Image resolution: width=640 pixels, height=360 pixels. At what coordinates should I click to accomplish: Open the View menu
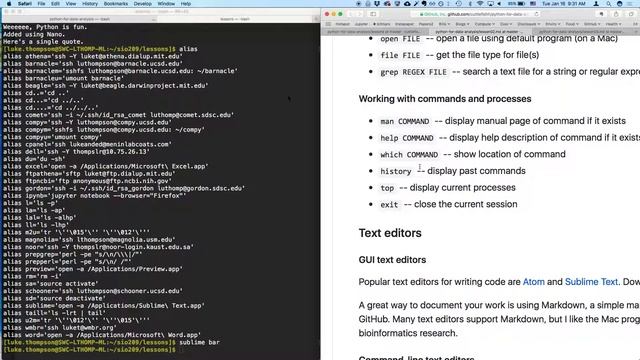tap(71, 4)
